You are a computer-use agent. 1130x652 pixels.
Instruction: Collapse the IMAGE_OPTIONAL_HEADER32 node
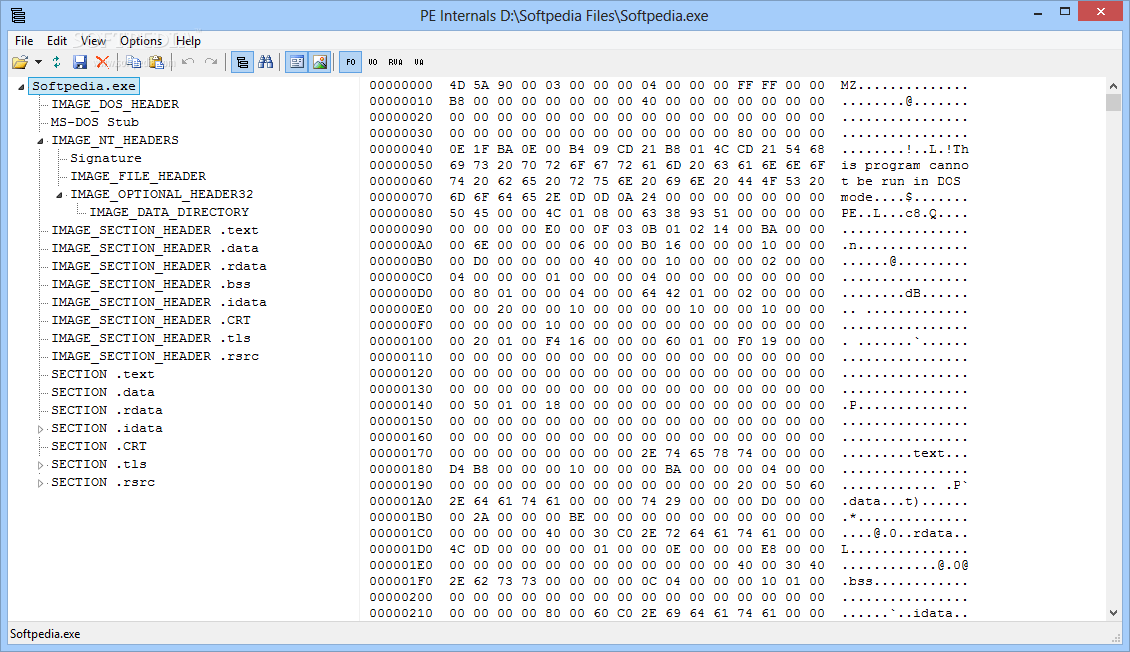[60, 195]
